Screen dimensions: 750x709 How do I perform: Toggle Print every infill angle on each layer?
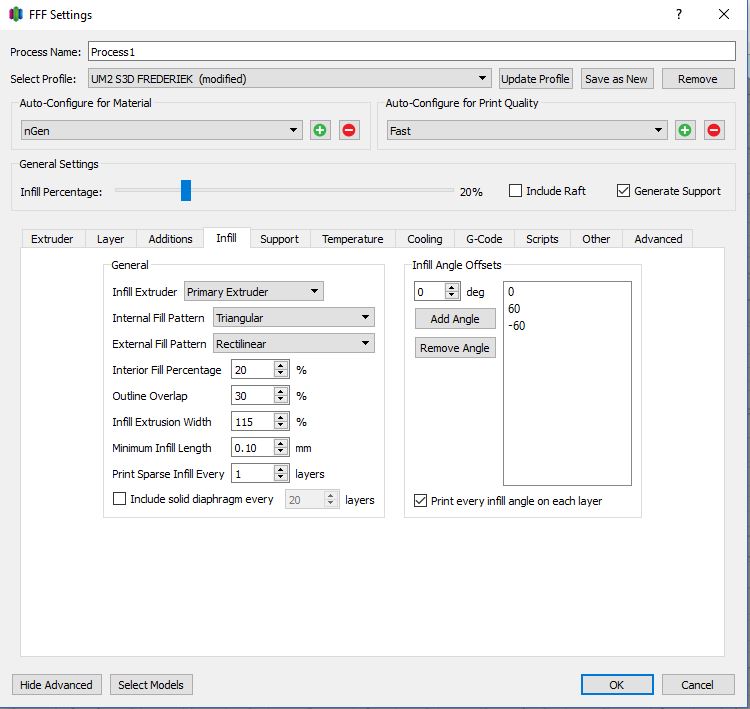coord(420,501)
